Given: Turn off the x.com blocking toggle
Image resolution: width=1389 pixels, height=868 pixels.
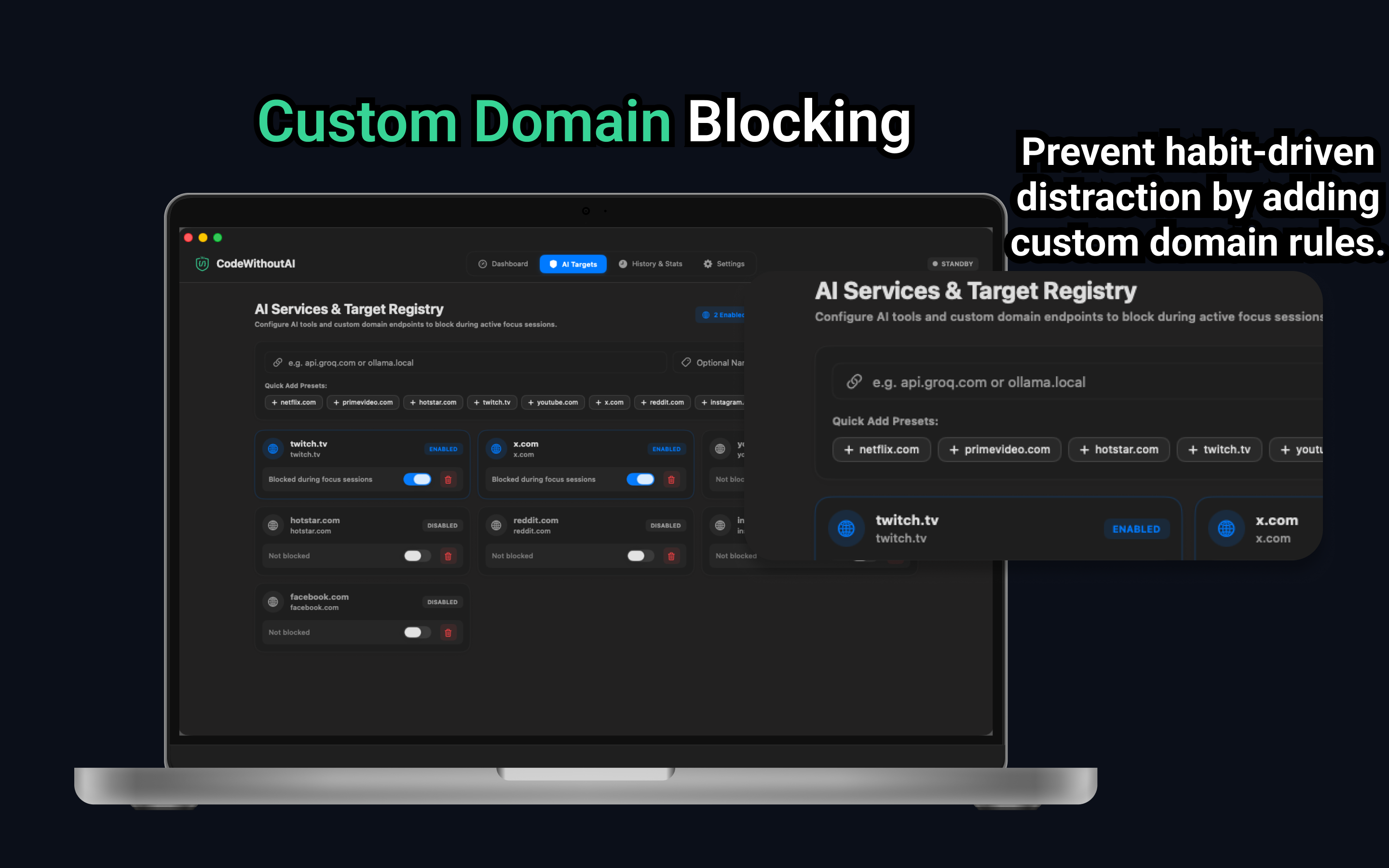Looking at the screenshot, I should [640, 479].
